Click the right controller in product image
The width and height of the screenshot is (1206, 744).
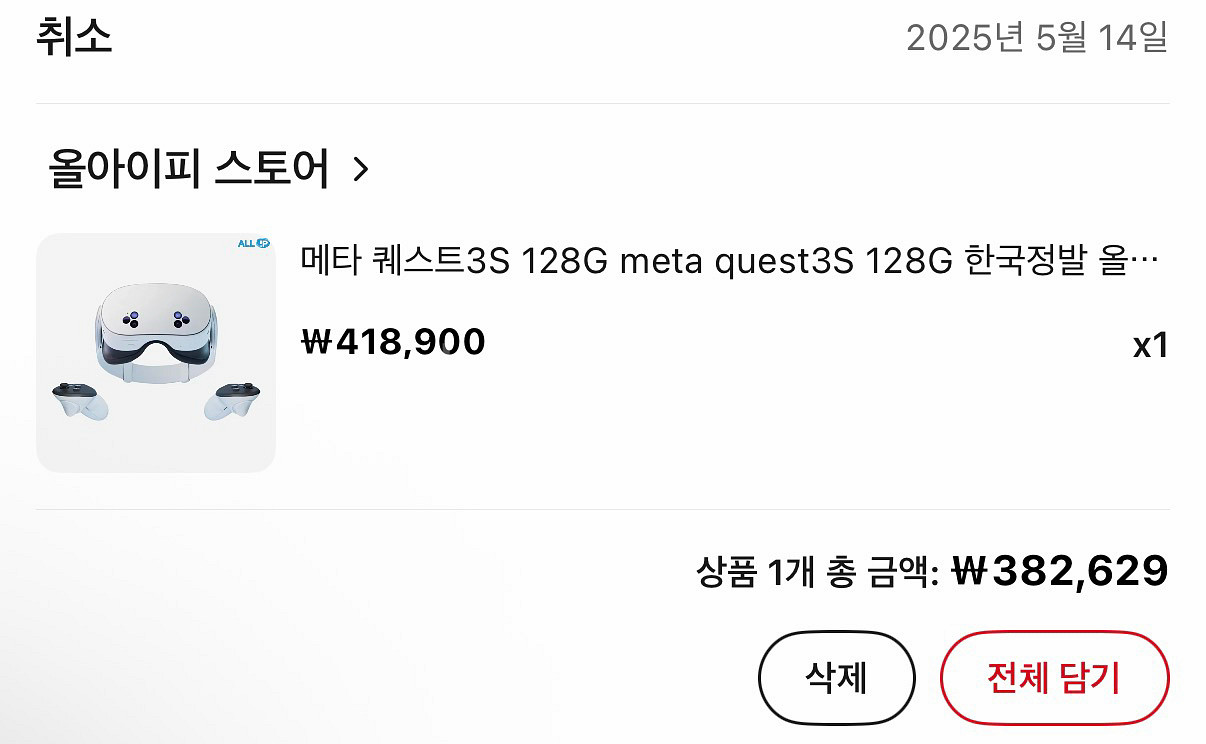(x=232, y=399)
